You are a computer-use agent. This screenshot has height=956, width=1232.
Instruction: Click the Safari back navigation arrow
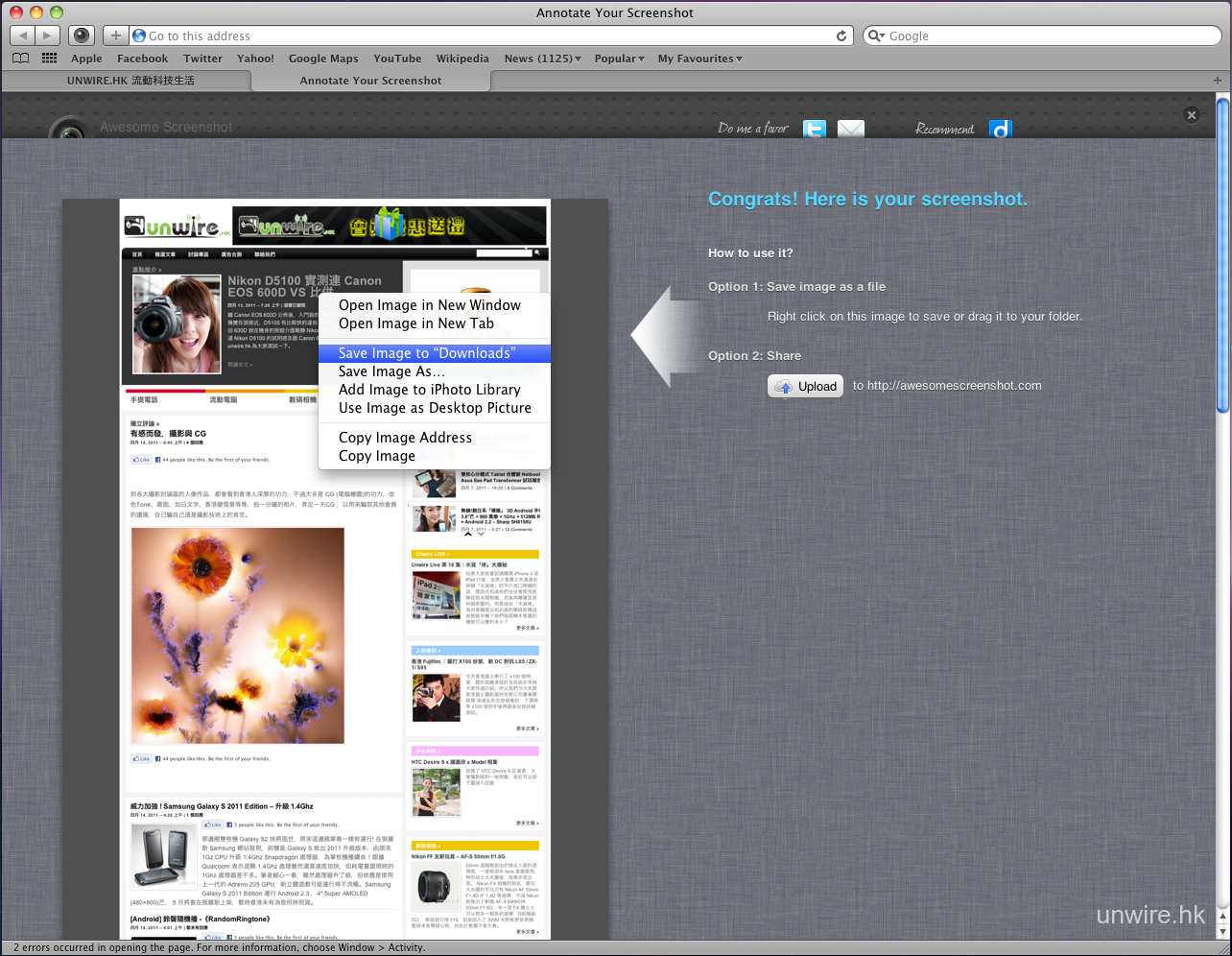[23, 36]
